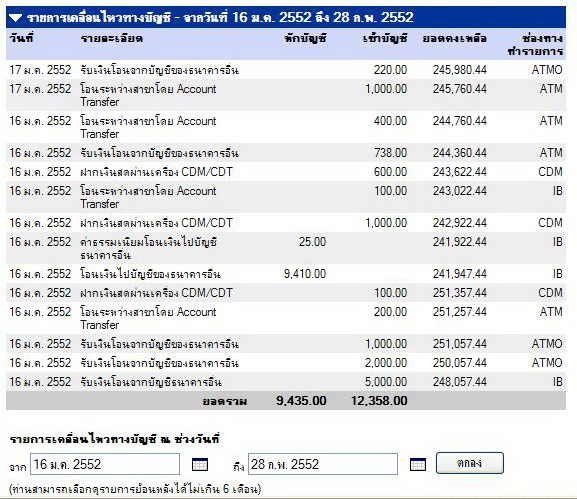Image resolution: width=577 pixels, height=499 pixels.
Task: Click the หักบัญชี debit column header
Action: 305,38
